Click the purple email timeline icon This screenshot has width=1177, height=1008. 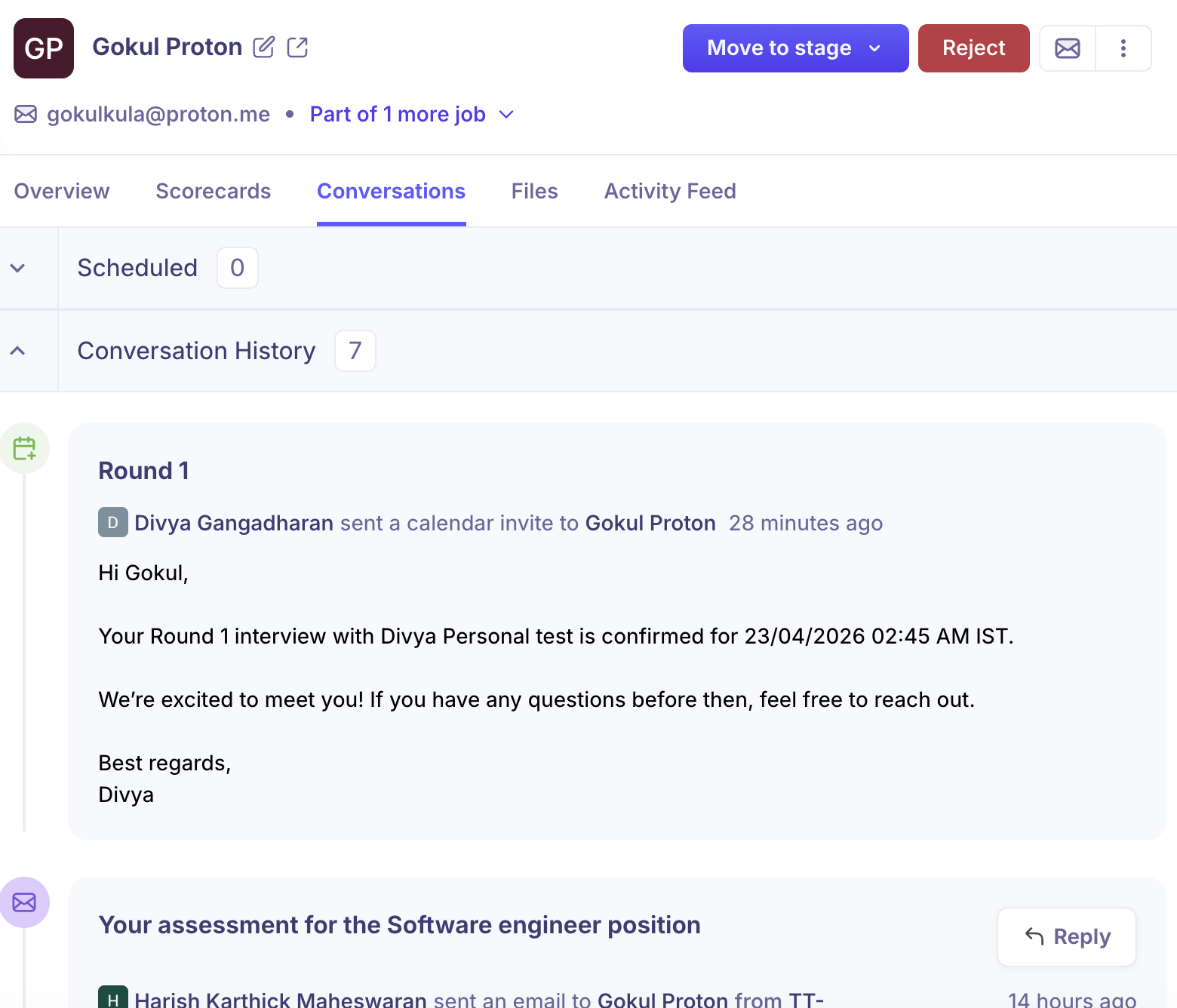(x=24, y=902)
